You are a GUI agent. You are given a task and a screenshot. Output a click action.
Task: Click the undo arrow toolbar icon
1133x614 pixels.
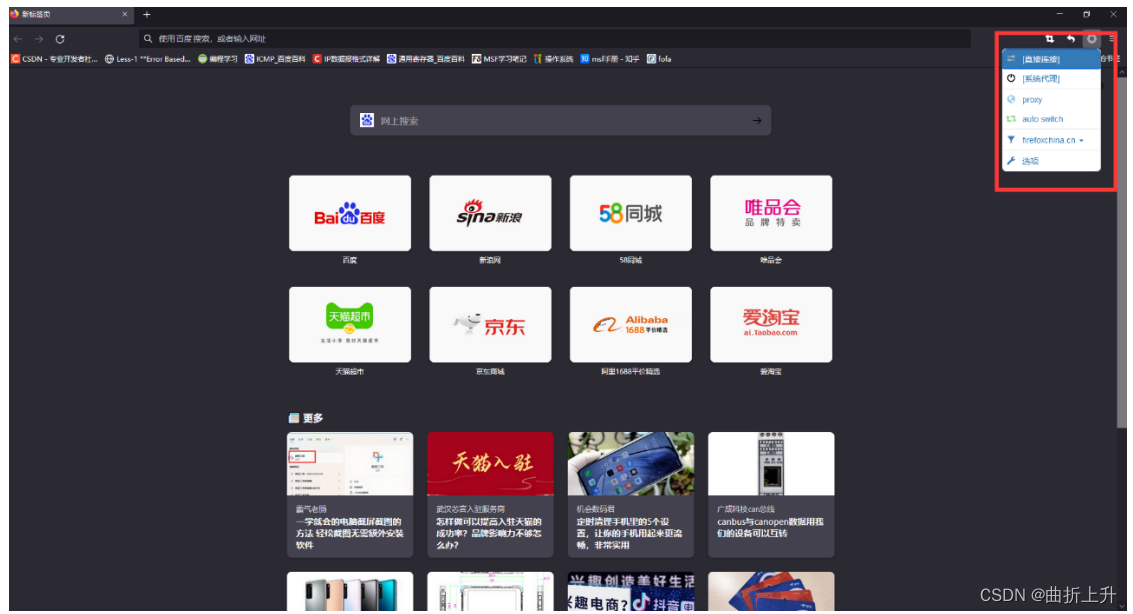(1071, 39)
